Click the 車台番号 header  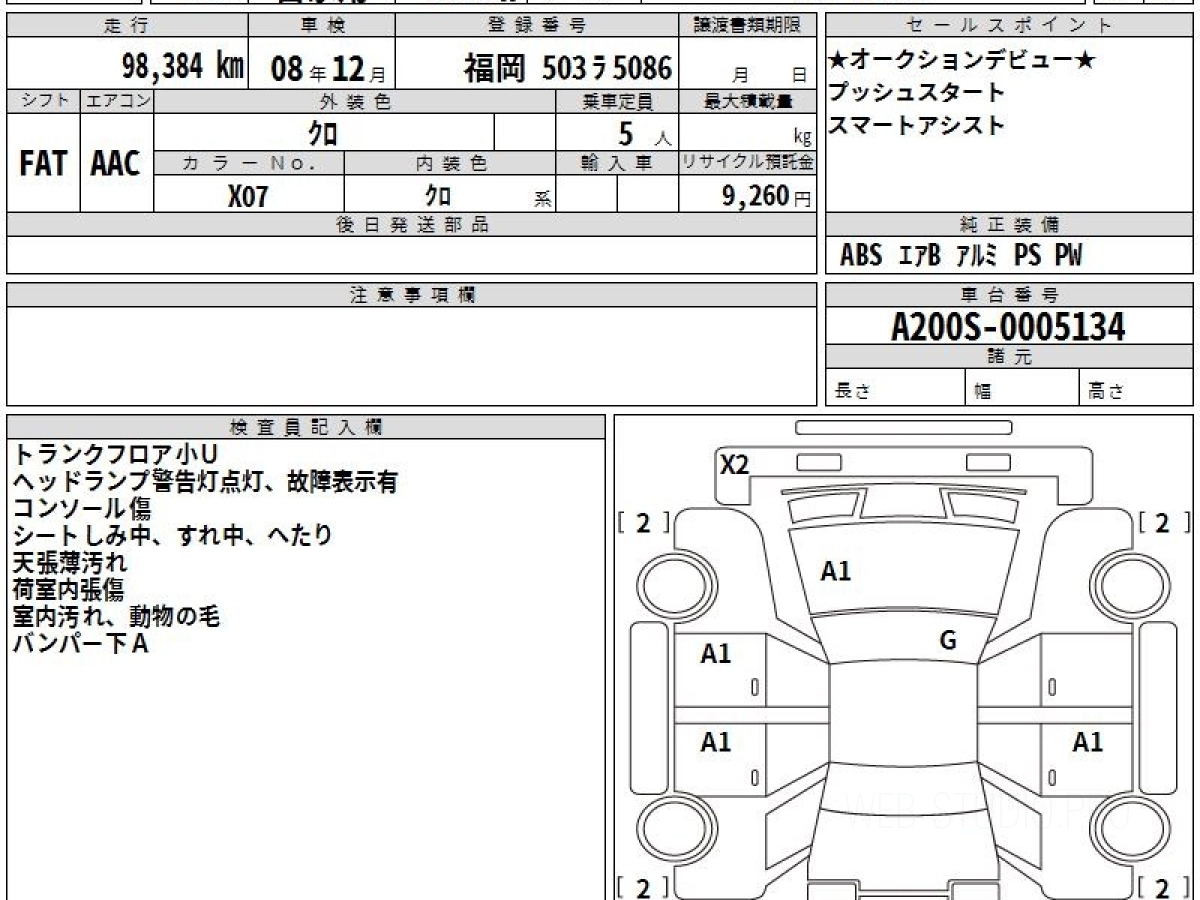click(x=1009, y=295)
